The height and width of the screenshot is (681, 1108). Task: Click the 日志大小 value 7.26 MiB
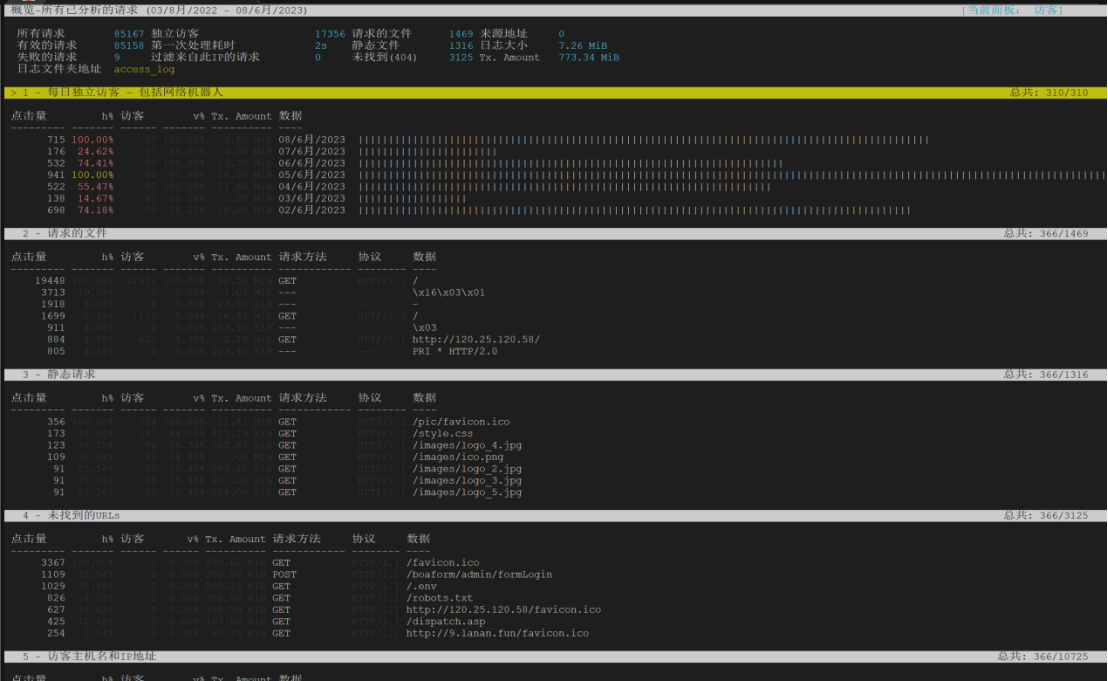(582, 45)
